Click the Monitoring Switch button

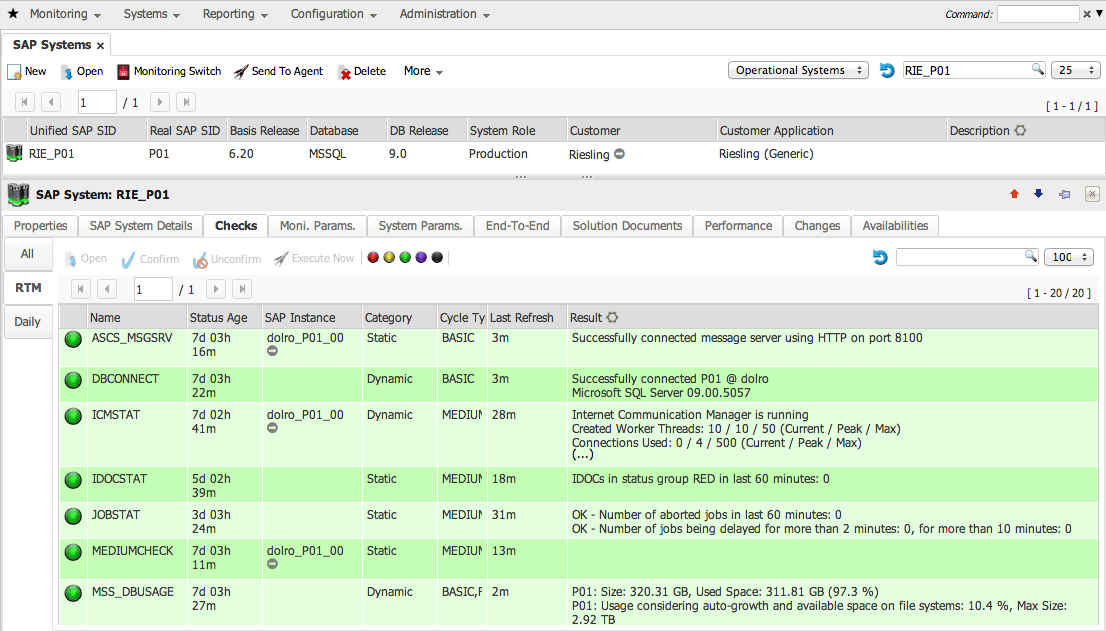coord(169,71)
